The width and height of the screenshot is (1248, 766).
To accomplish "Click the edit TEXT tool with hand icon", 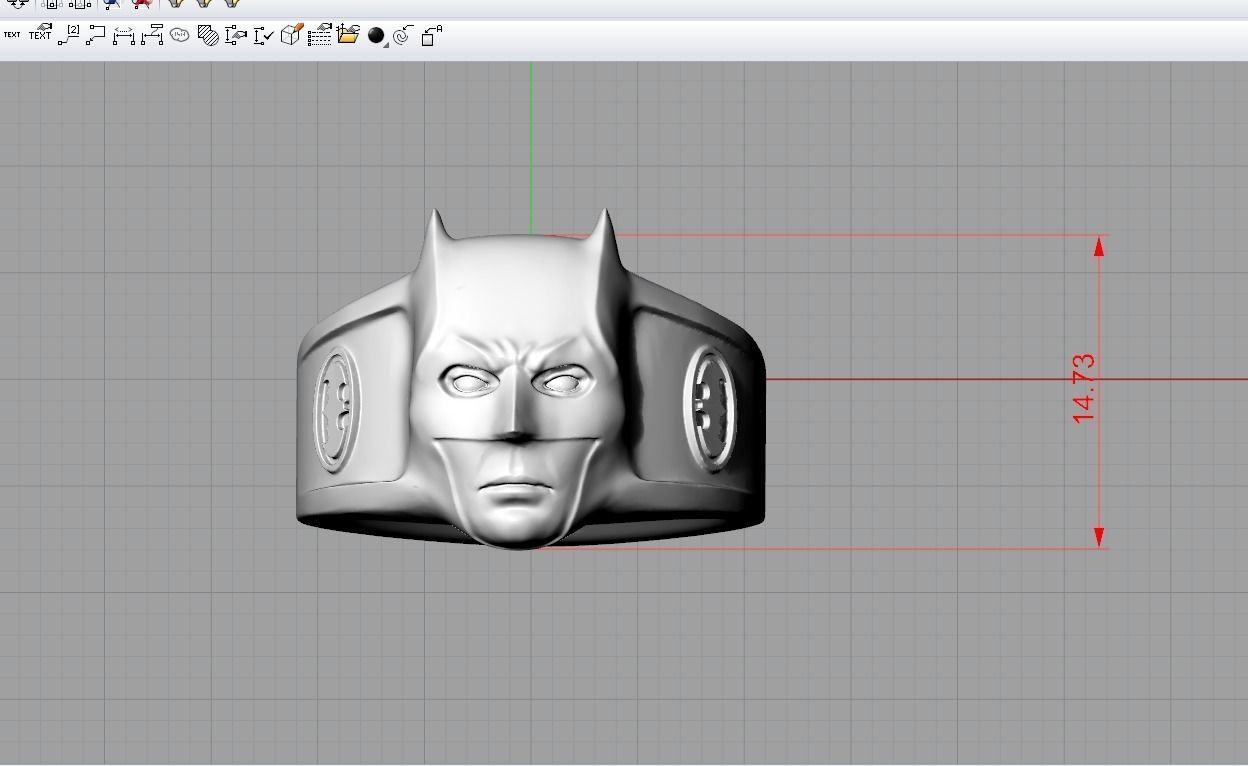I will pos(40,34).
